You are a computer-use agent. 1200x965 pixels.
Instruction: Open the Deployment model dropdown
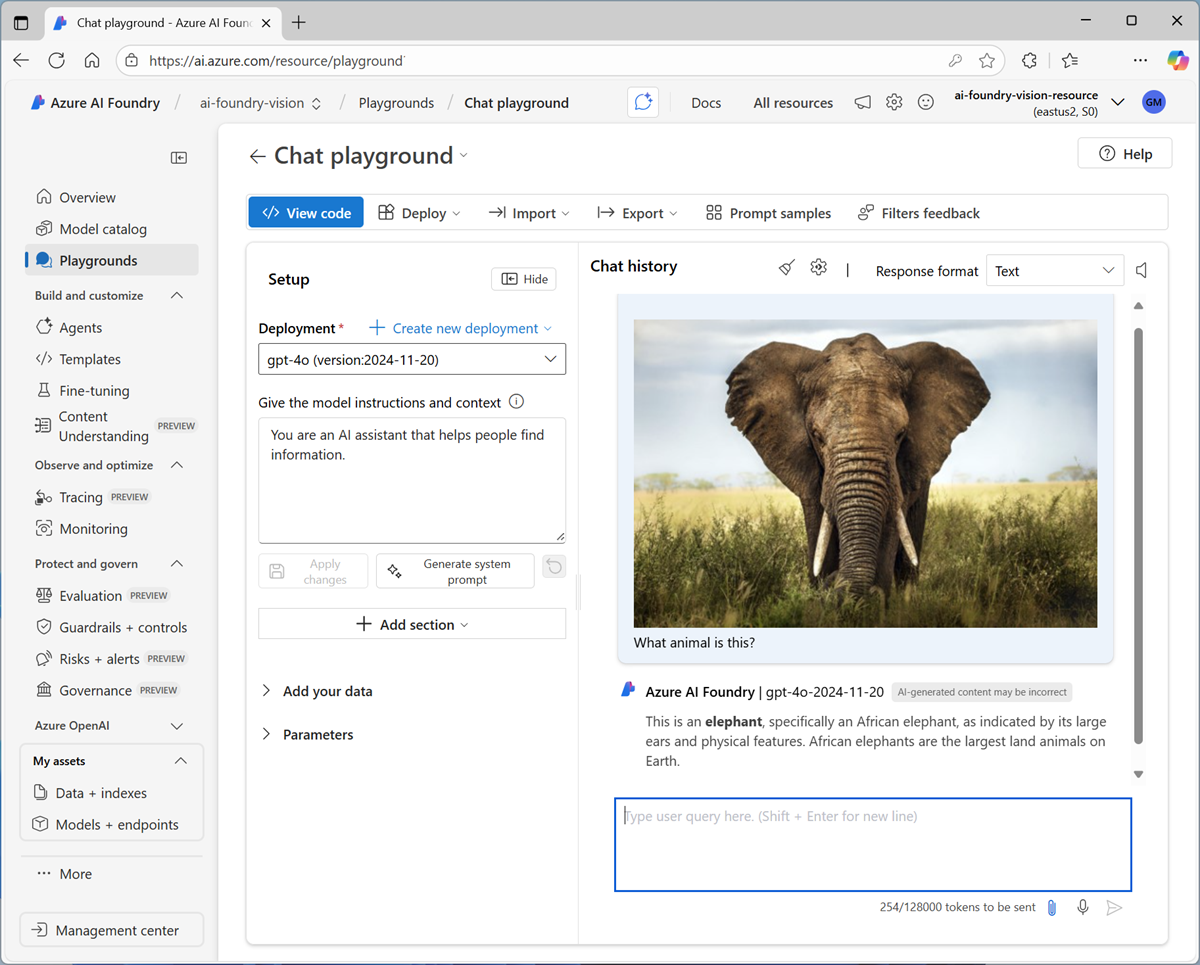coord(412,359)
